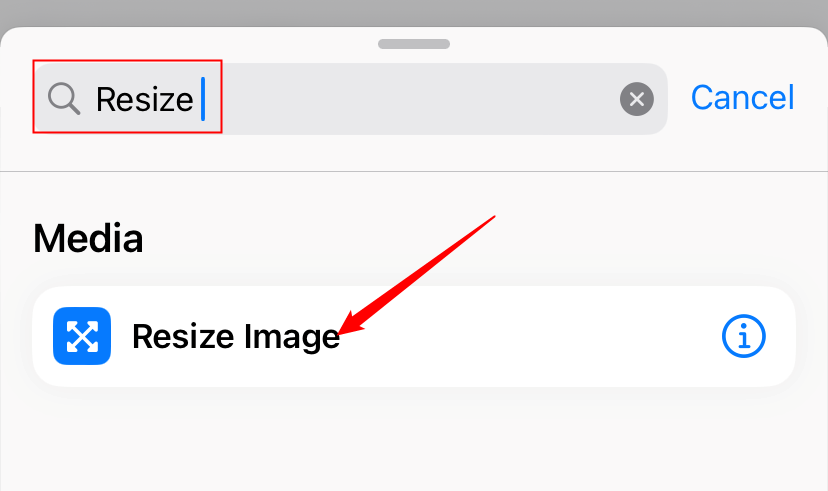Click the arrows-expand icon in the Media result
Screen dimensions: 828x491
[x=82, y=337]
